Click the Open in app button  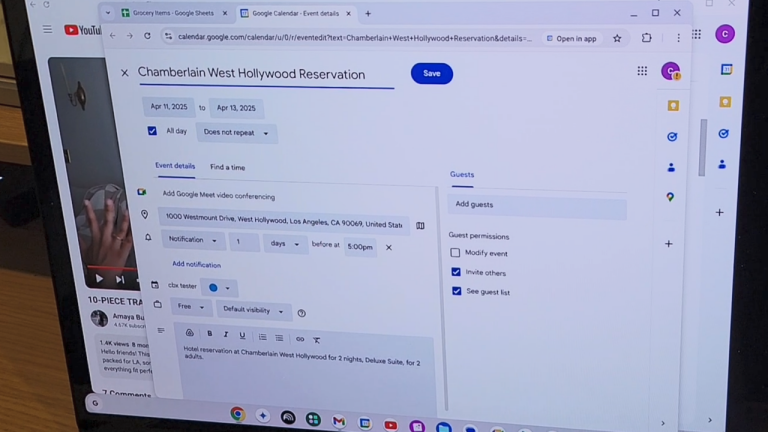[x=572, y=39]
